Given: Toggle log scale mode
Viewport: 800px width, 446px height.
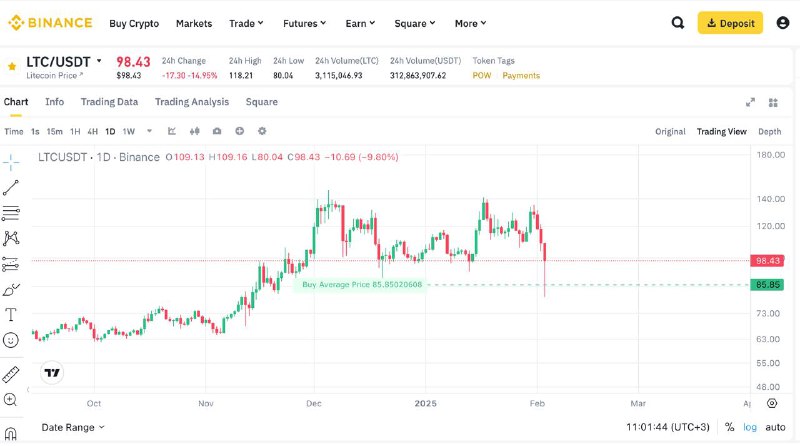Looking at the screenshot, I should tap(749, 427).
